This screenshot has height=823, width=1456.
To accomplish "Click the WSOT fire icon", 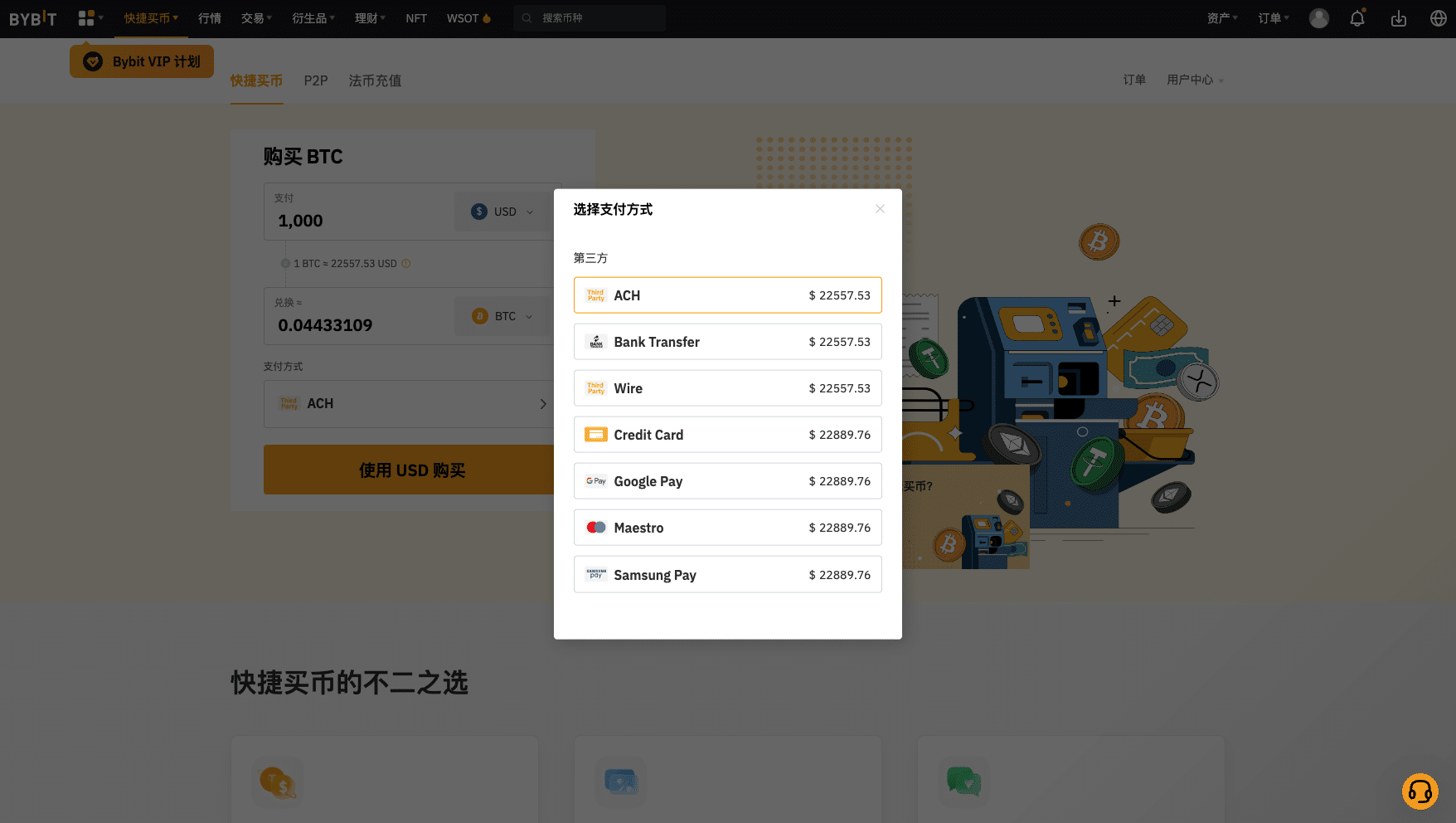I will 487,18.
